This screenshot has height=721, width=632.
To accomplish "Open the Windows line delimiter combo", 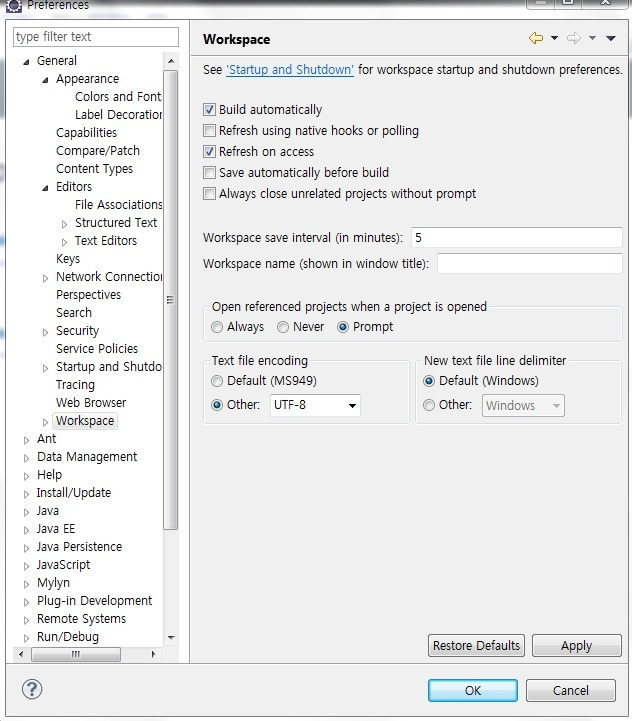I will point(523,406).
